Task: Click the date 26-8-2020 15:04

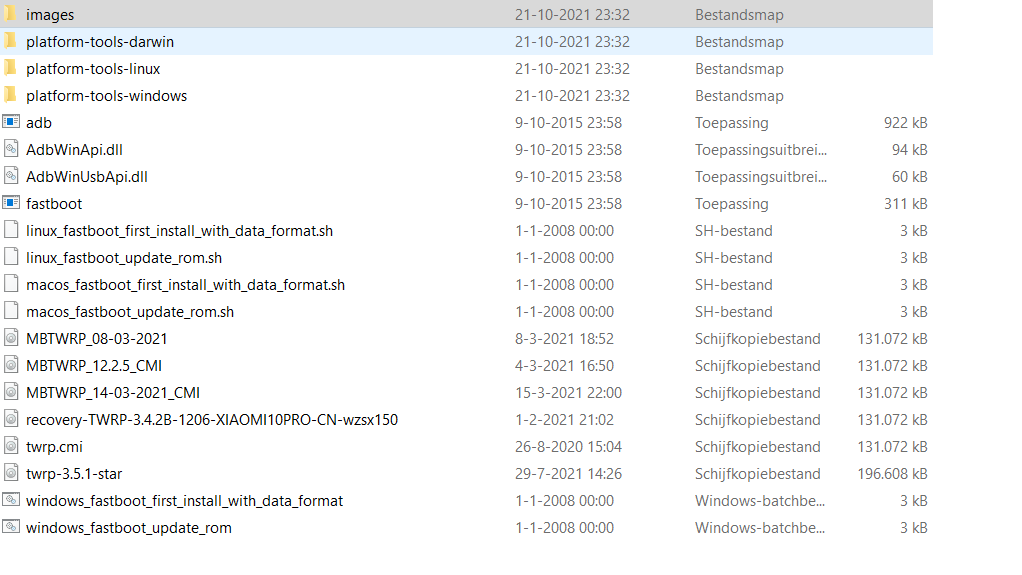Action: pyautogui.click(x=568, y=447)
